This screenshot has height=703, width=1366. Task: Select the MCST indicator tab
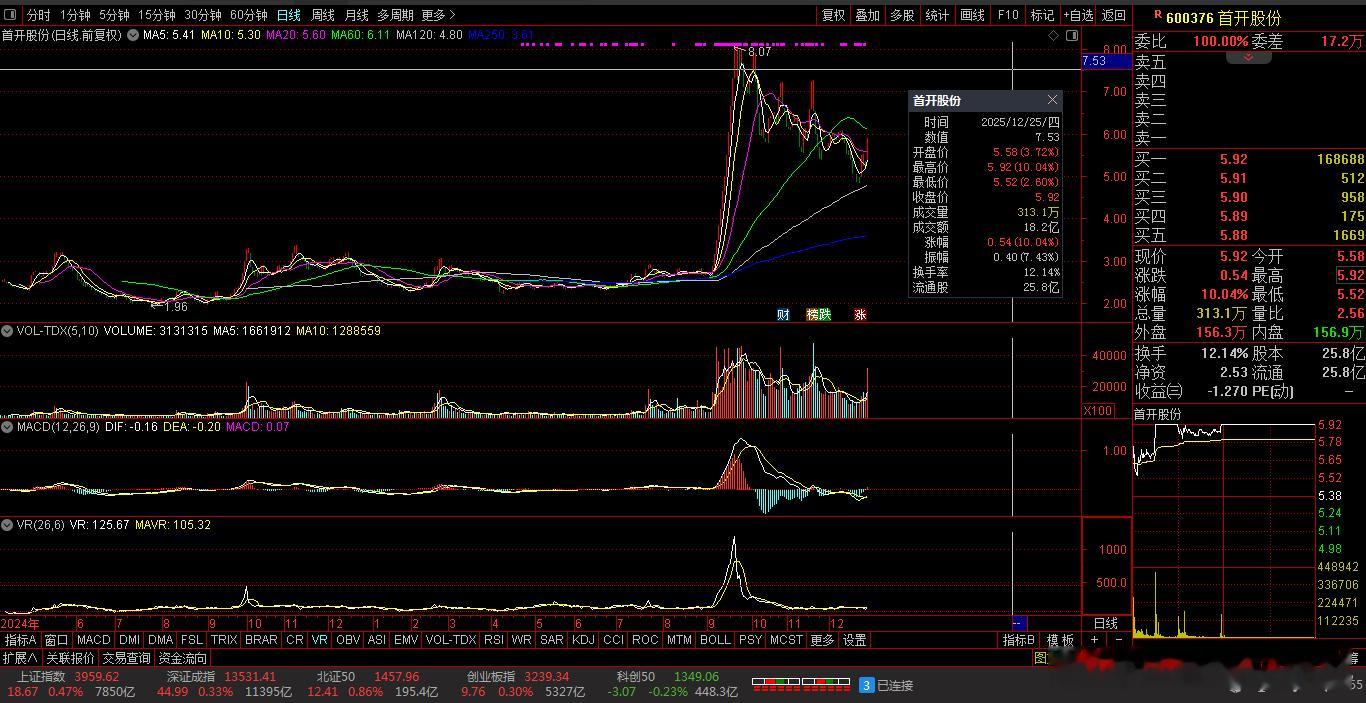[x=786, y=640]
